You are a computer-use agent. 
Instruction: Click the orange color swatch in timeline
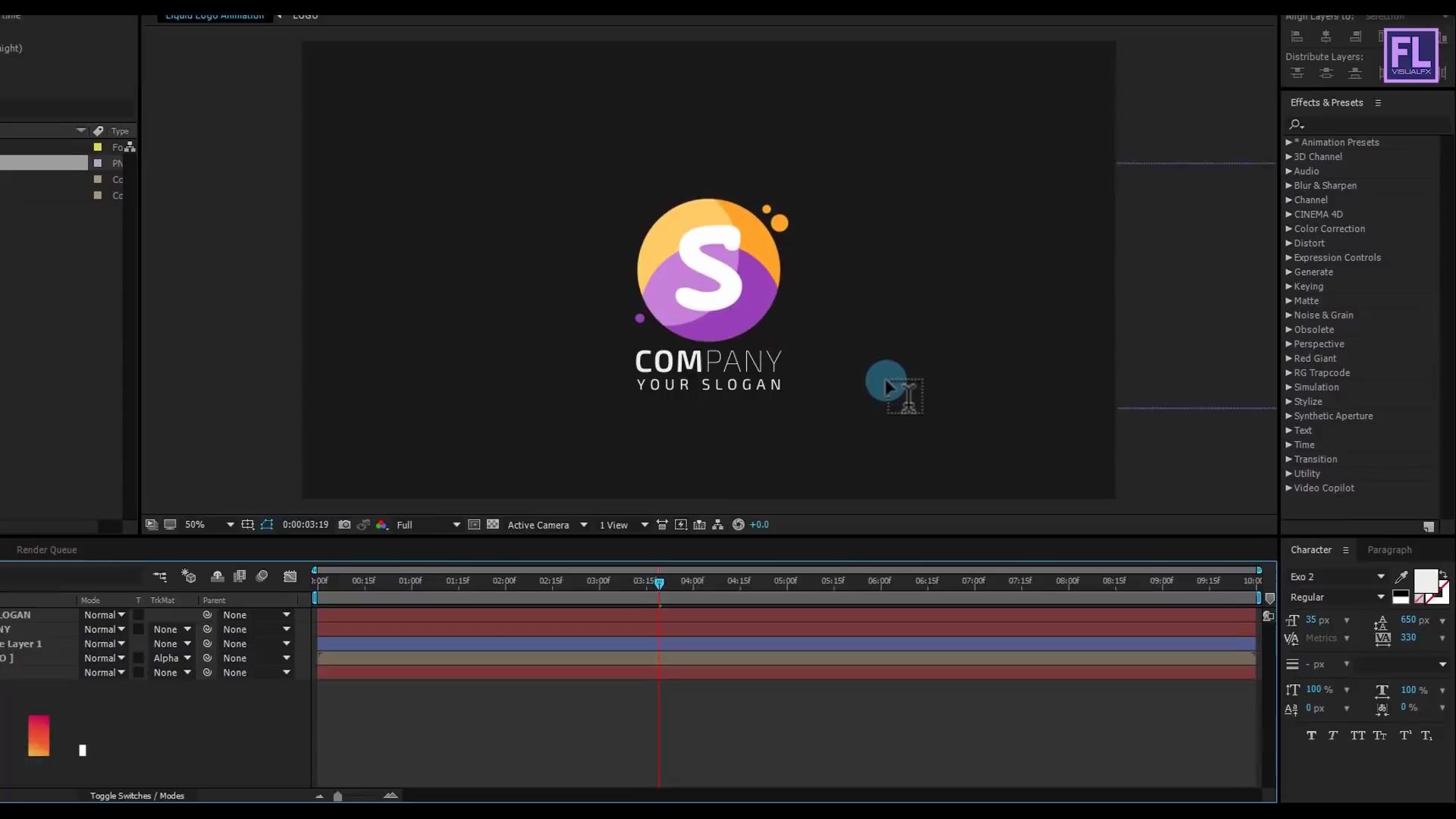pos(38,734)
